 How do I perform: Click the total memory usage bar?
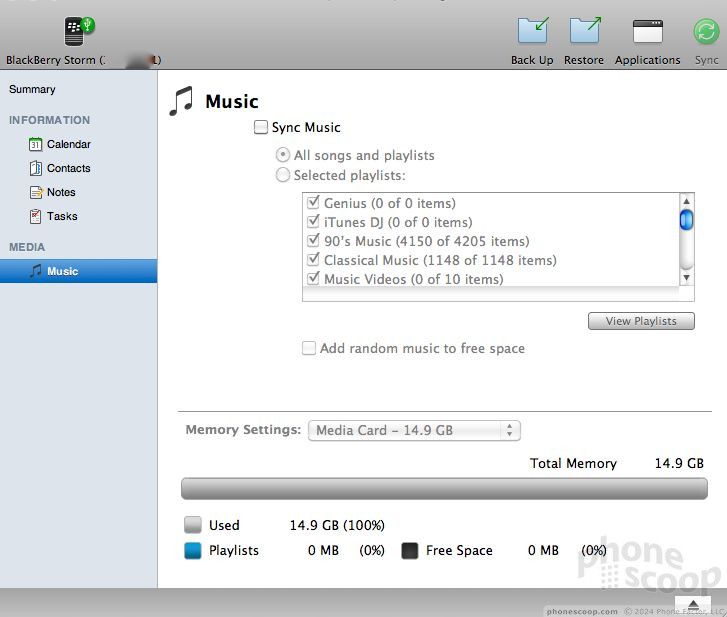point(444,489)
